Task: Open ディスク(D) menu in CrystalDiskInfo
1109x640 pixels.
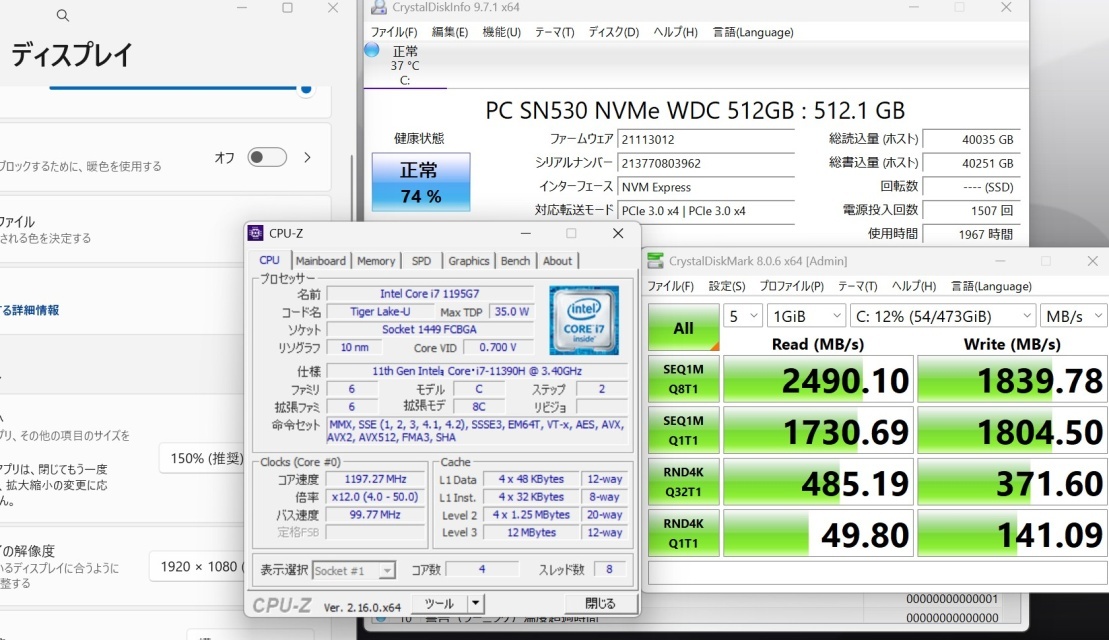Action: pyautogui.click(x=614, y=32)
